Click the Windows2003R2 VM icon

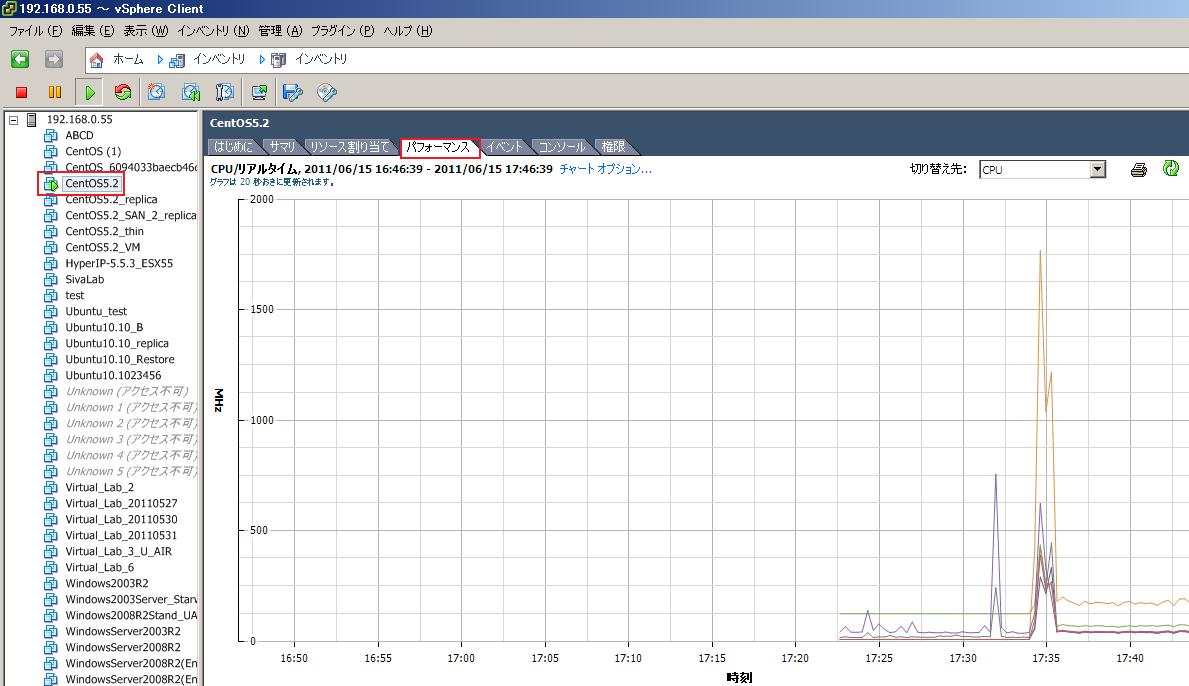pyautogui.click(x=51, y=584)
